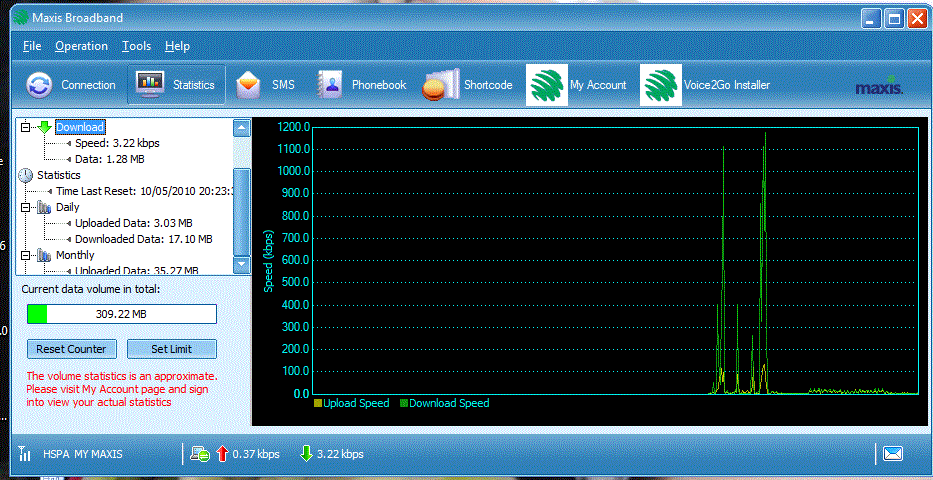The image size is (933, 480).
Task: Click the network connection status icon
Action: [199, 454]
